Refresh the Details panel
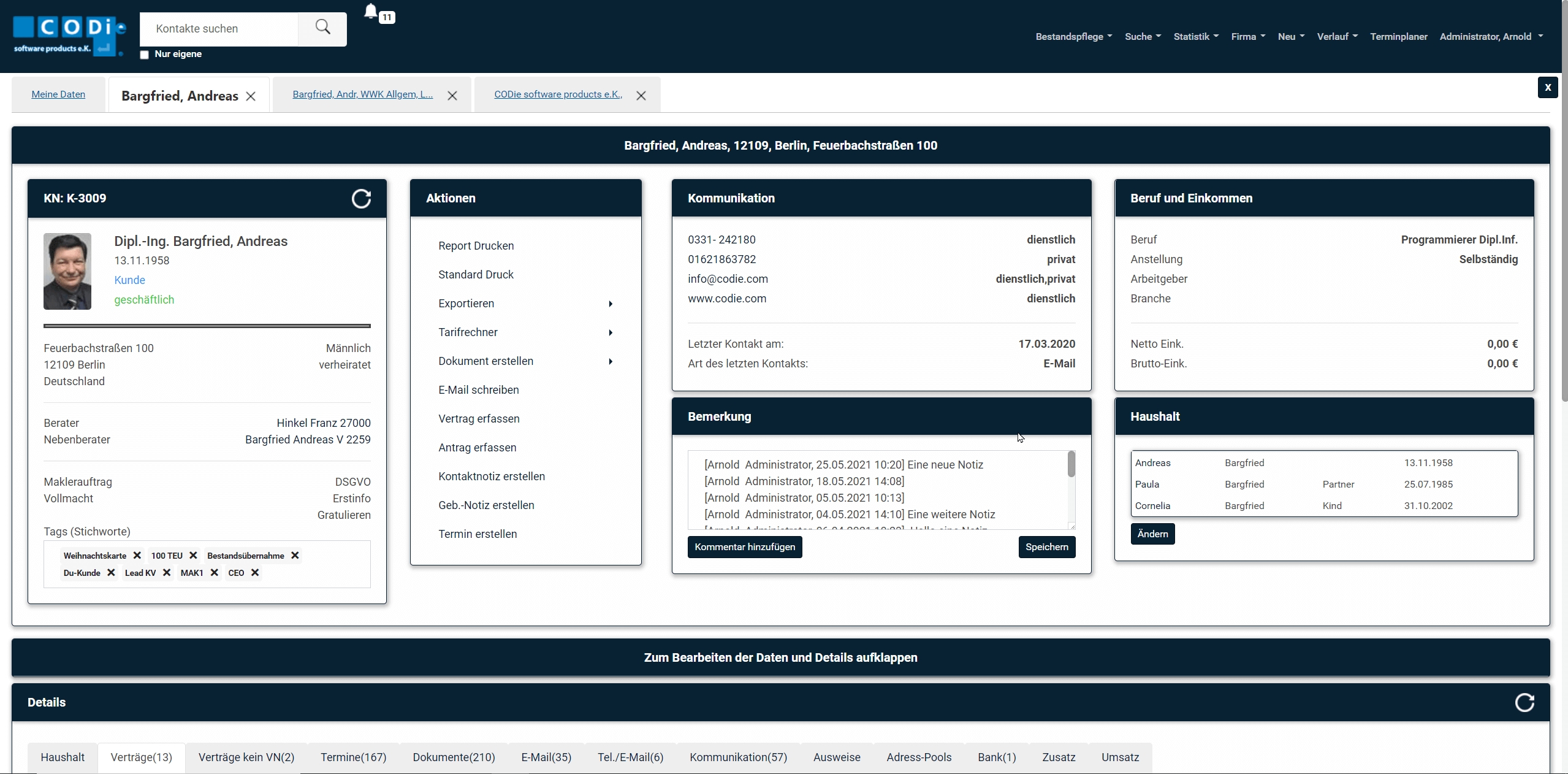The width and height of the screenshot is (1568, 774). point(1524,702)
